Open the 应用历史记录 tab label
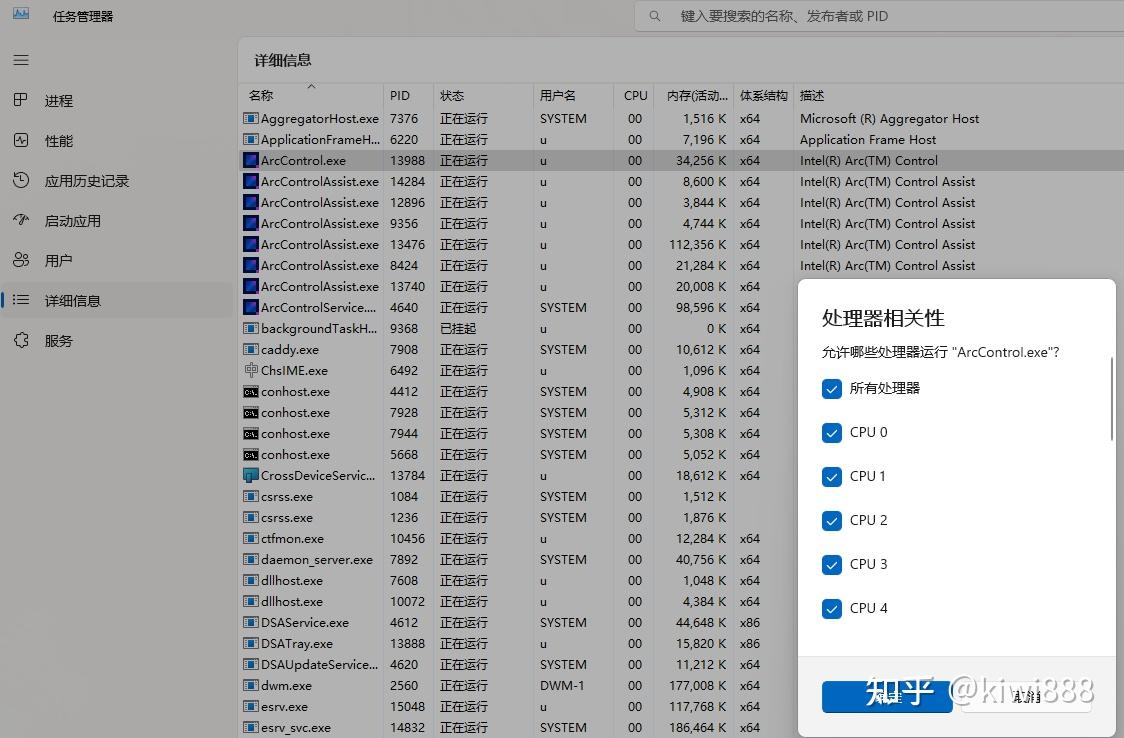The image size is (1124, 738). (x=87, y=181)
